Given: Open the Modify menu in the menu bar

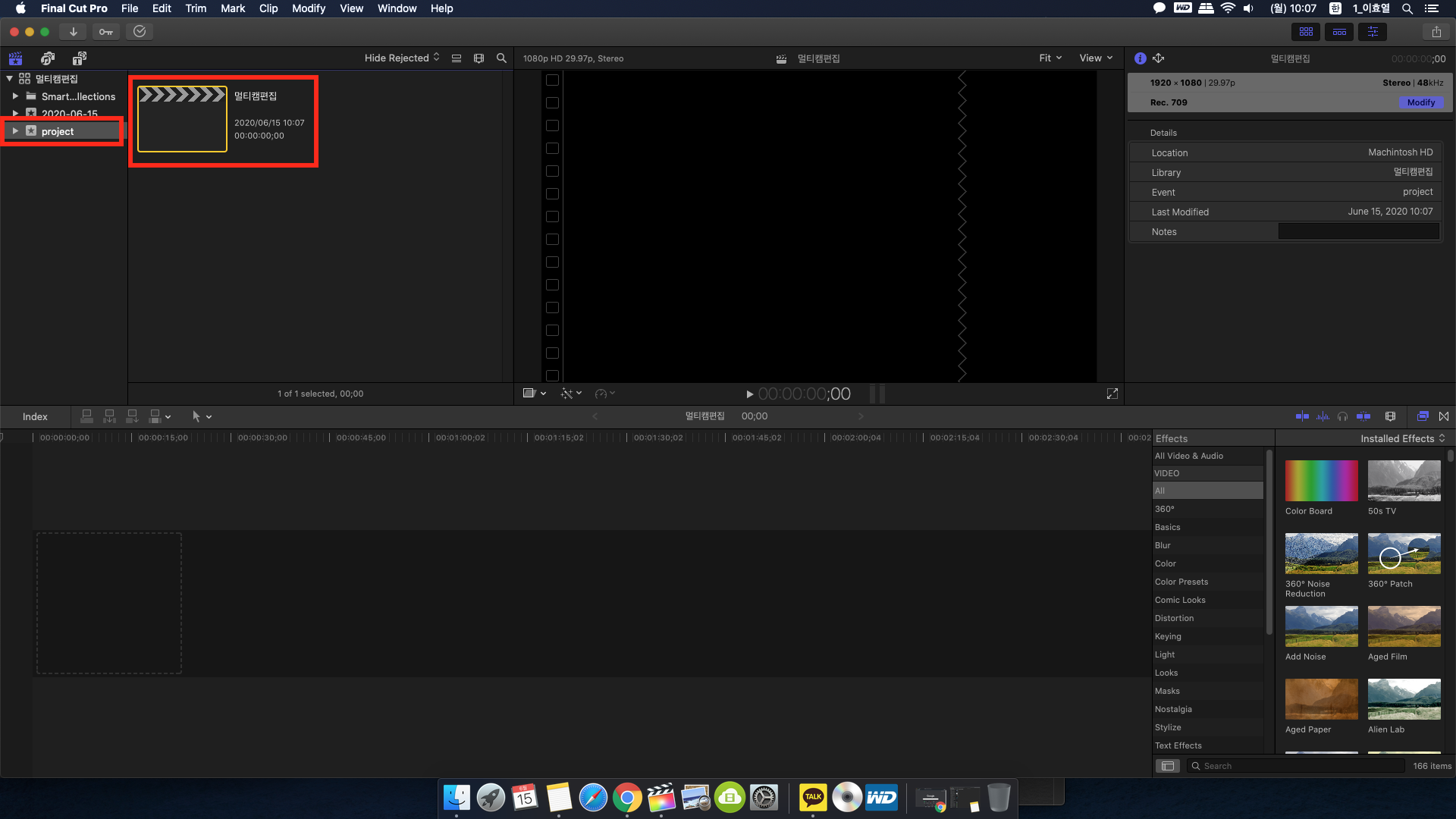Looking at the screenshot, I should point(308,8).
